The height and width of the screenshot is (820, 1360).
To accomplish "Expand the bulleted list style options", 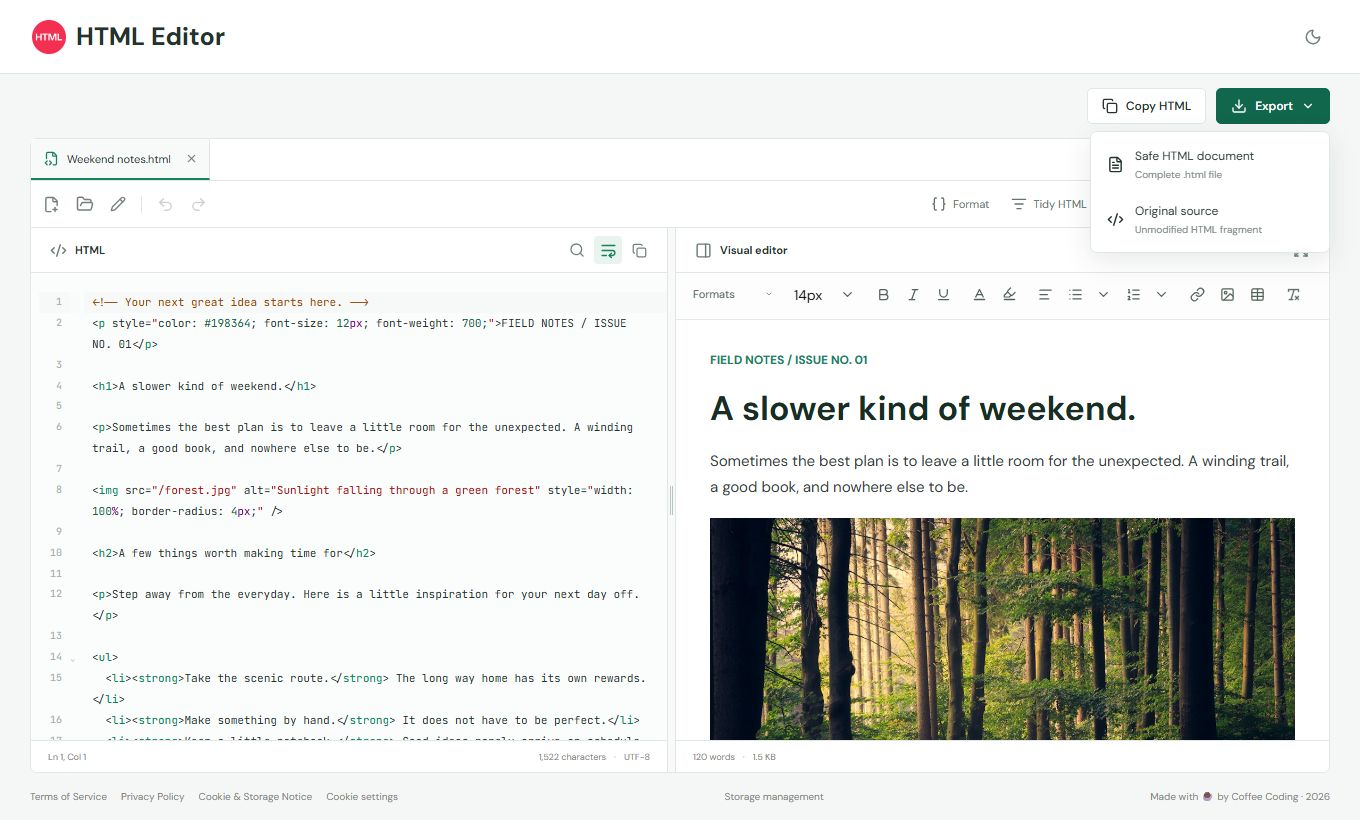I will pyautogui.click(x=1103, y=294).
